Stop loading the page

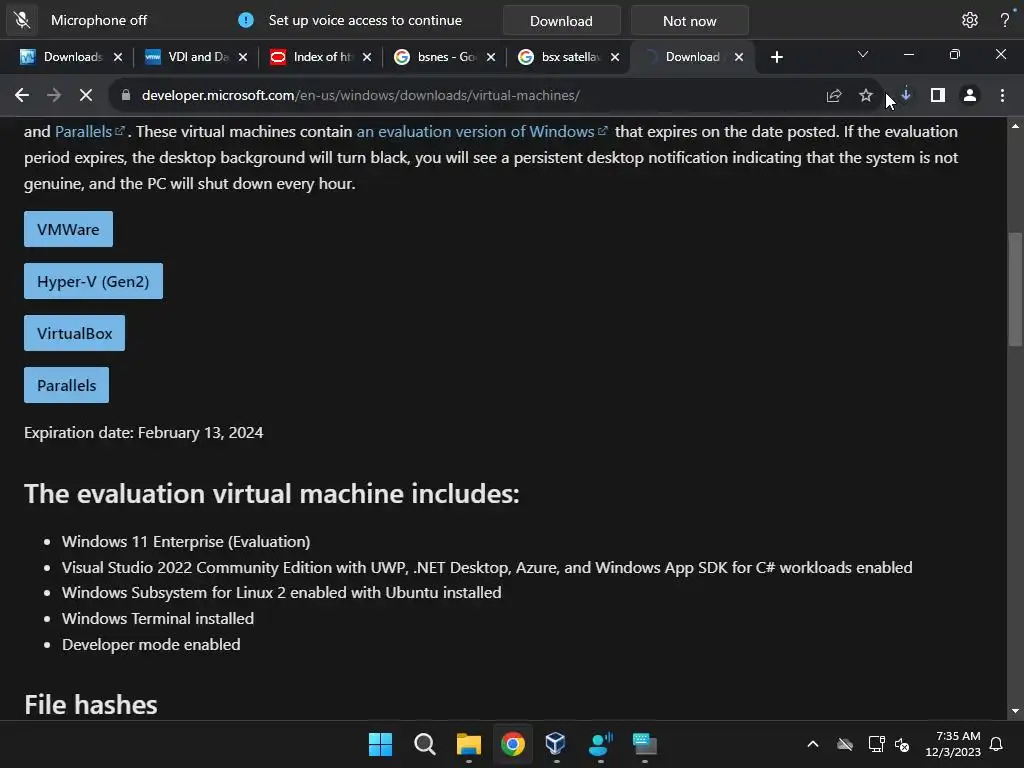pyautogui.click(x=86, y=95)
